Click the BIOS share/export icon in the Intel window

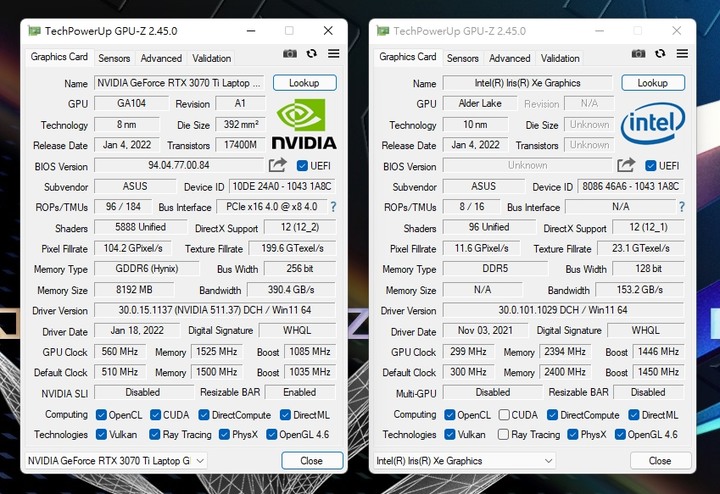626,165
